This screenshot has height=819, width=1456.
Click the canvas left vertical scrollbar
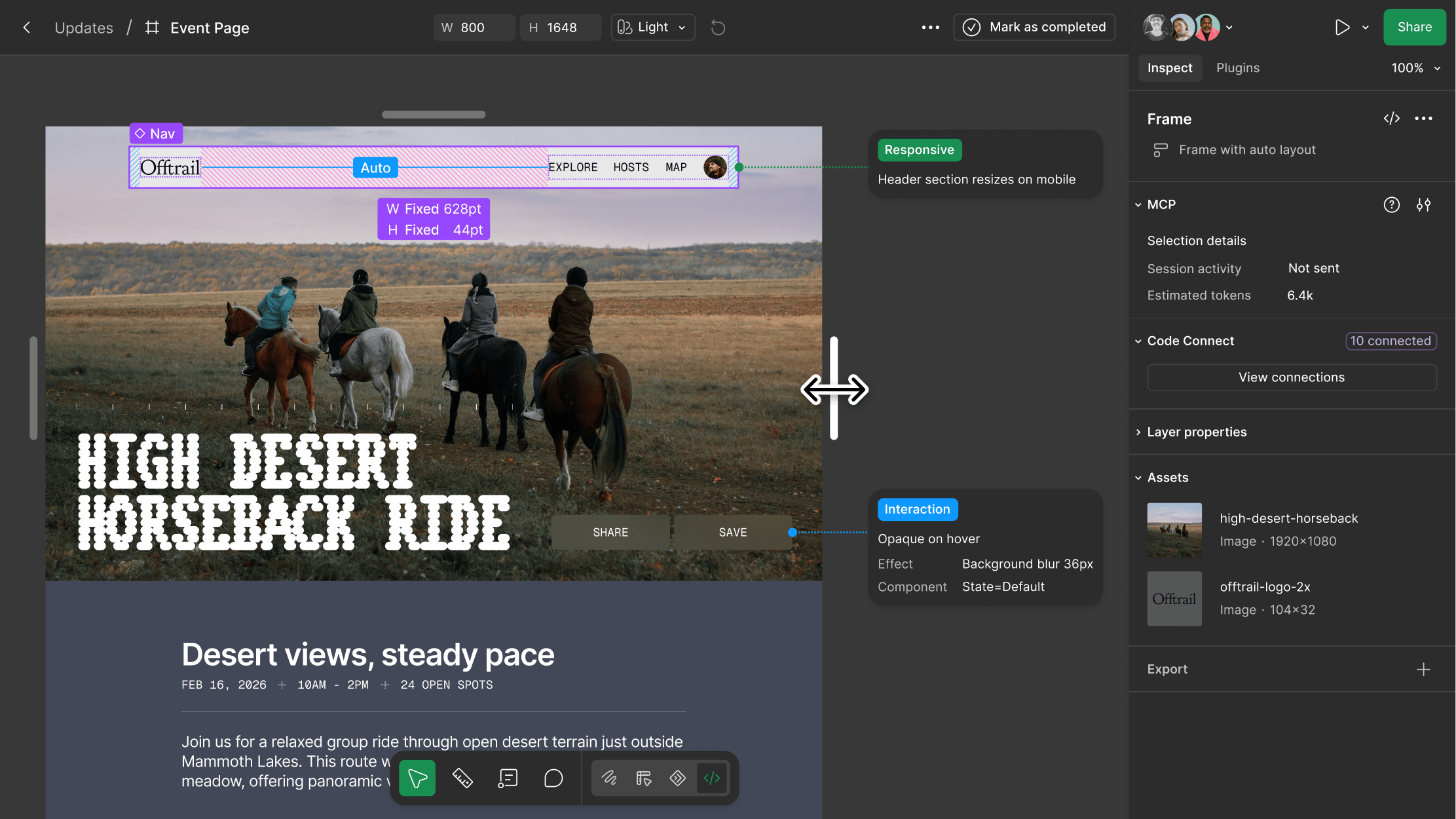click(33, 388)
